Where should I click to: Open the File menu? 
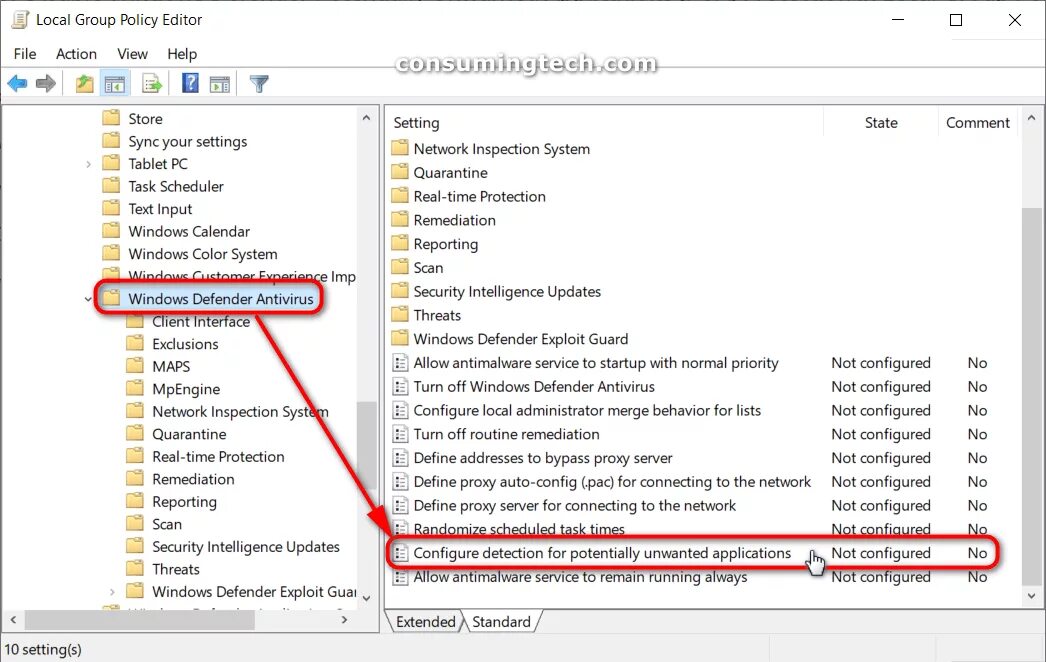coord(25,54)
